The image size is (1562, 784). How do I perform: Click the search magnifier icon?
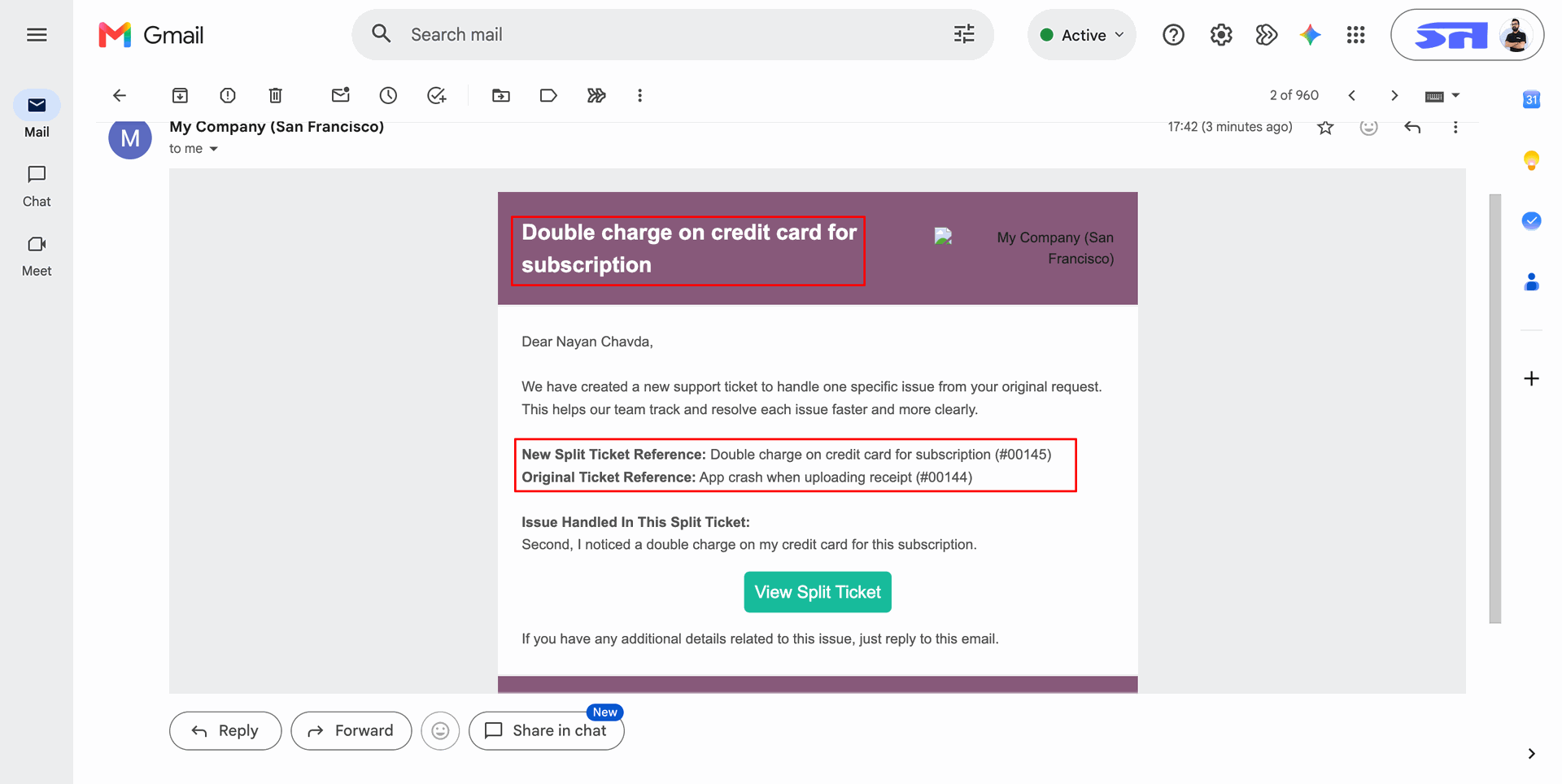coord(381,34)
